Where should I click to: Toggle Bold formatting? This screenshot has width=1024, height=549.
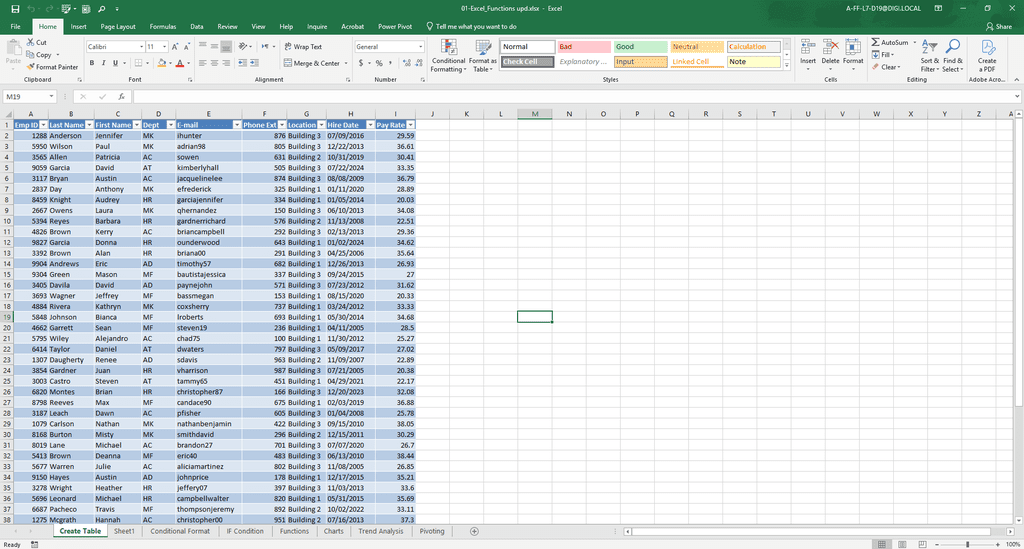pyautogui.click(x=91, y=63)
